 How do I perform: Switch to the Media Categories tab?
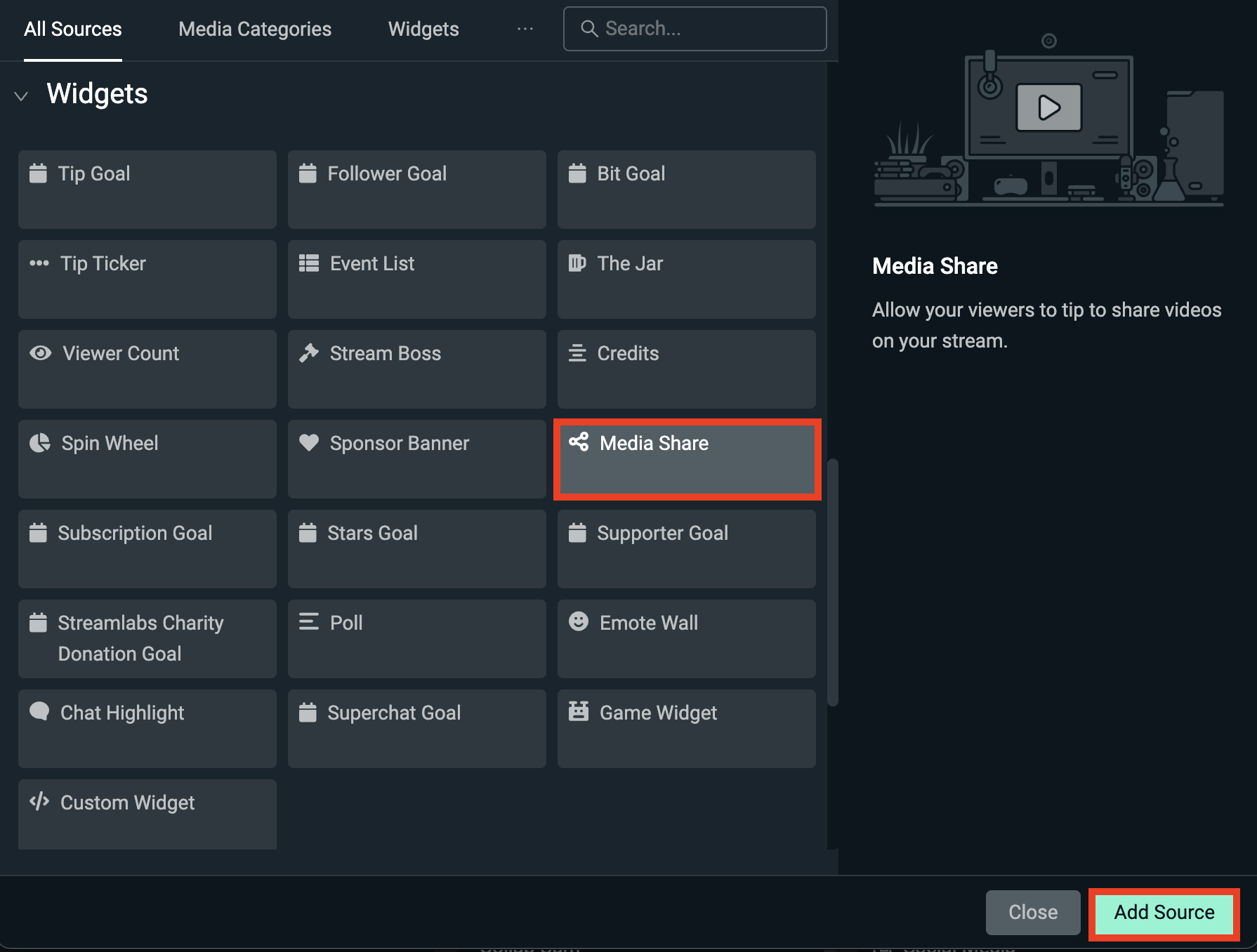[254, 29]
